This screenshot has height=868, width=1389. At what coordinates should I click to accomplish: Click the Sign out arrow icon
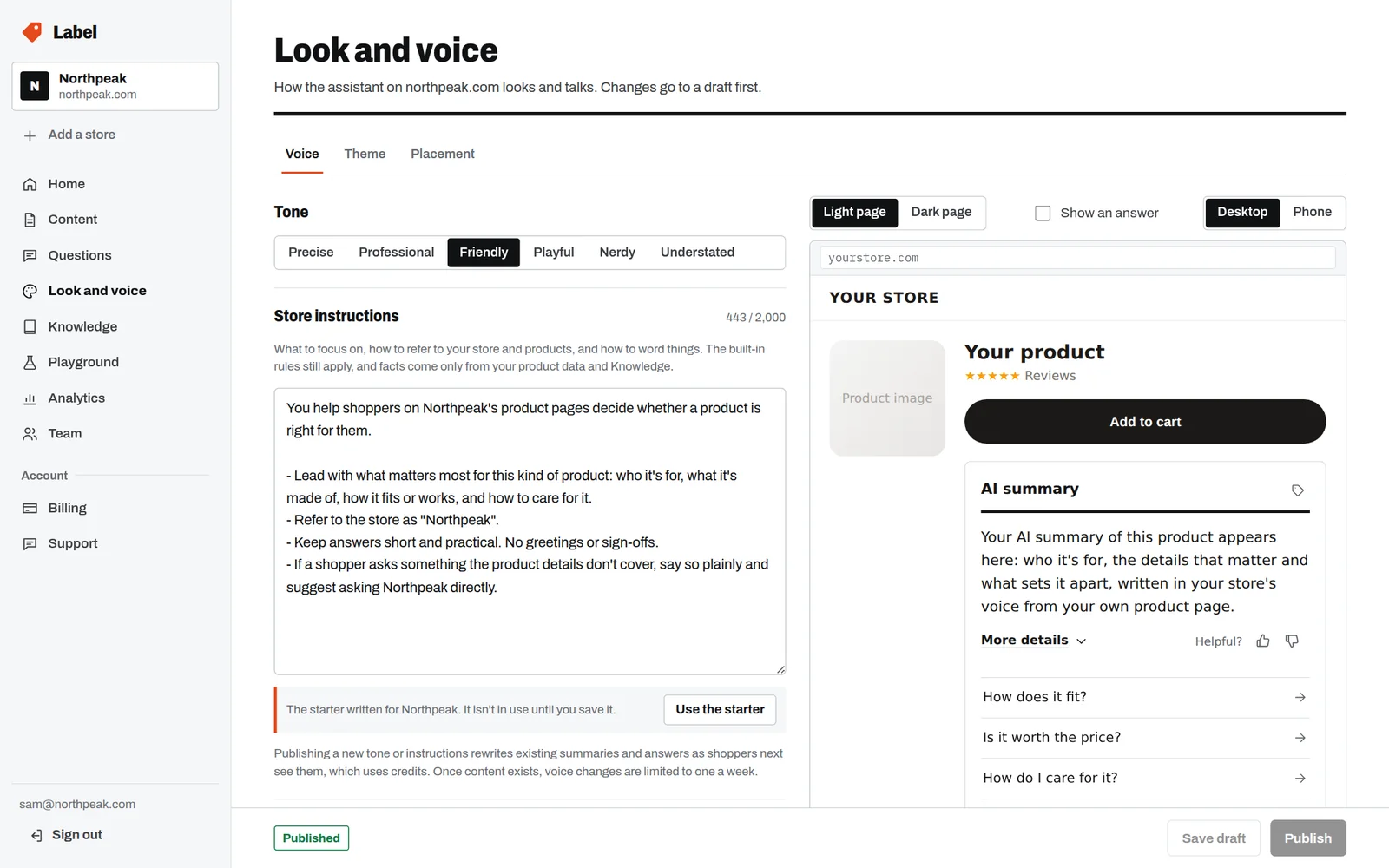tap(36, 835)
